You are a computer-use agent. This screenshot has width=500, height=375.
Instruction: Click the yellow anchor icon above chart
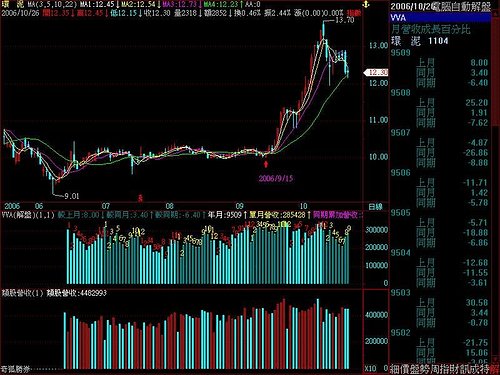(x=366, y=4)
